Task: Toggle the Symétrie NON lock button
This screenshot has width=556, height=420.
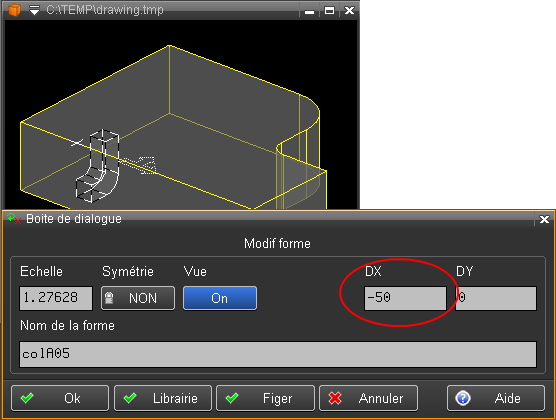Action: coord(138,298)
